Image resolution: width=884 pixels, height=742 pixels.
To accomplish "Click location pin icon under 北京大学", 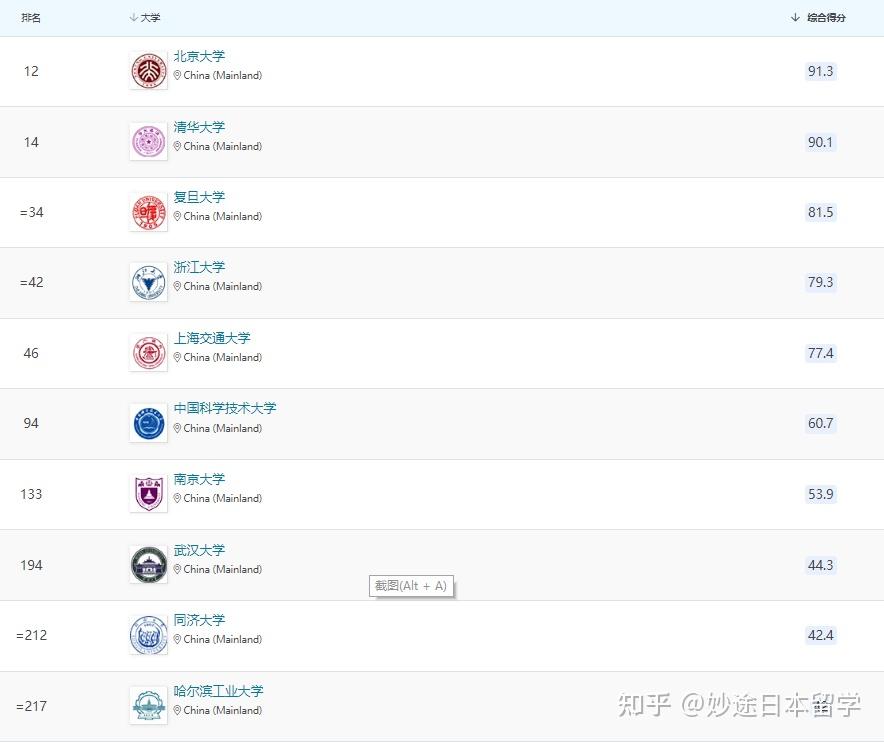I will (177, 75).
